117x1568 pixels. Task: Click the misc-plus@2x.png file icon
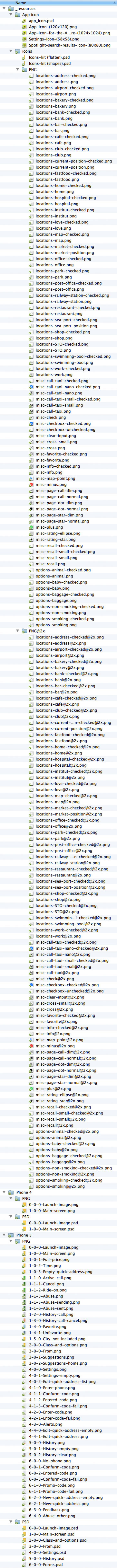pos(31,1088)
